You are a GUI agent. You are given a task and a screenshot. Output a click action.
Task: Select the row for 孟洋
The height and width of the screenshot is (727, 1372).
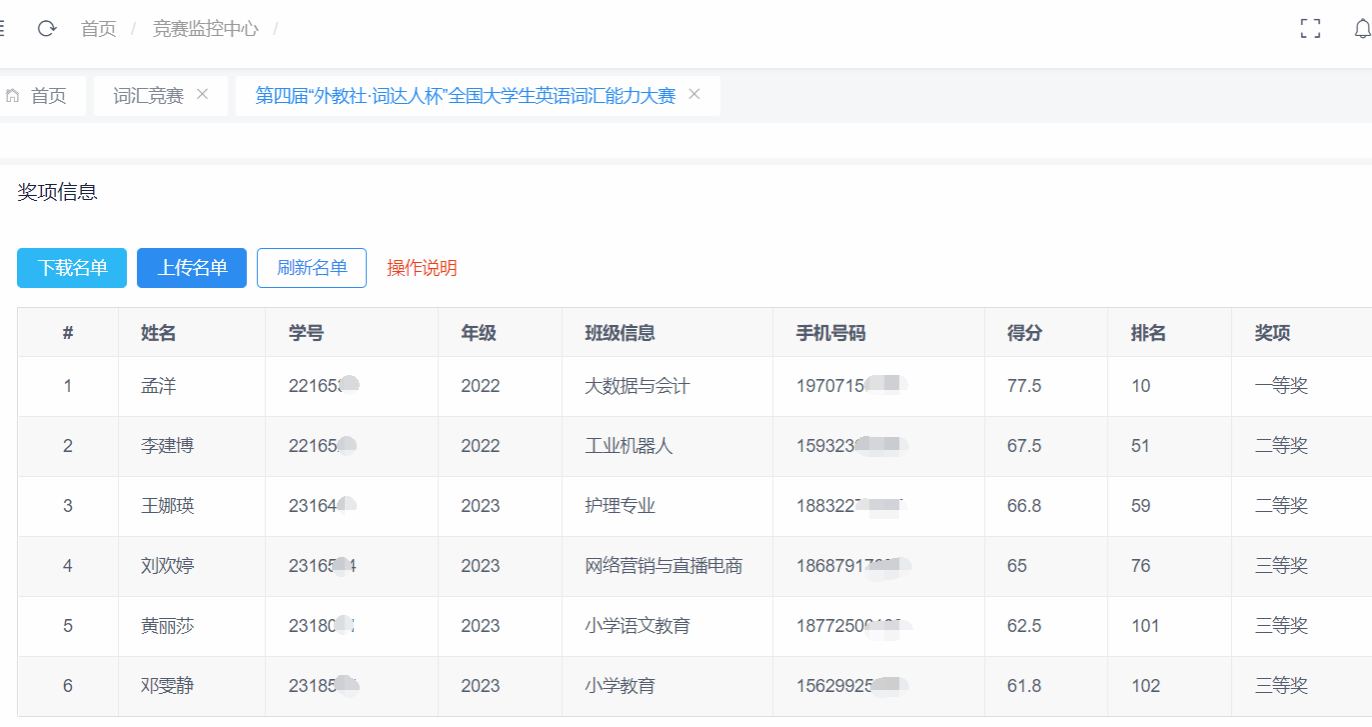(159, 386)
